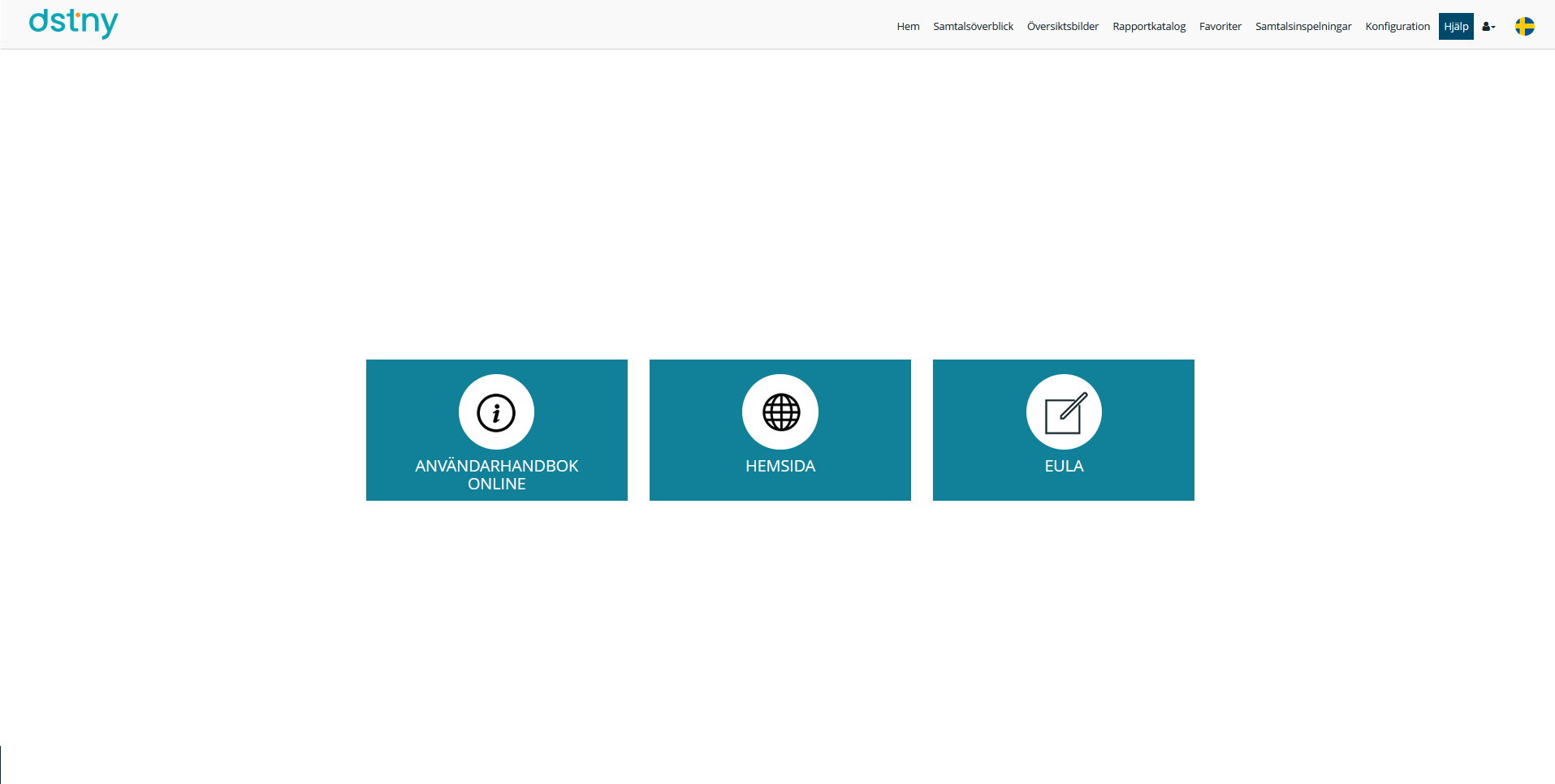Open the Konfiguration section
This screenshot has width=1555, height=784.
(1397, 27)
